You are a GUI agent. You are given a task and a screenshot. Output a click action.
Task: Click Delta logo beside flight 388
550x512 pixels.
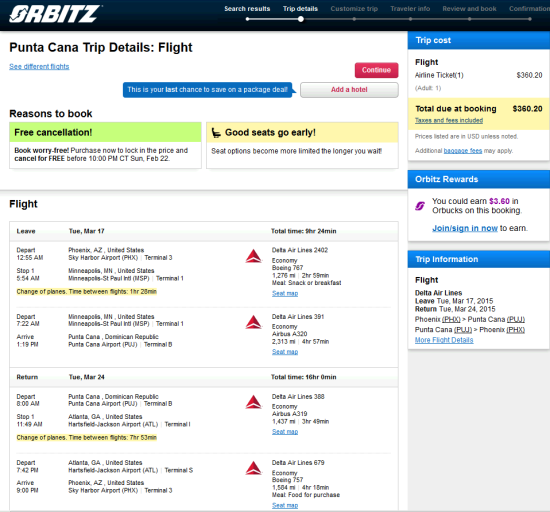click(x=253, y=402)
